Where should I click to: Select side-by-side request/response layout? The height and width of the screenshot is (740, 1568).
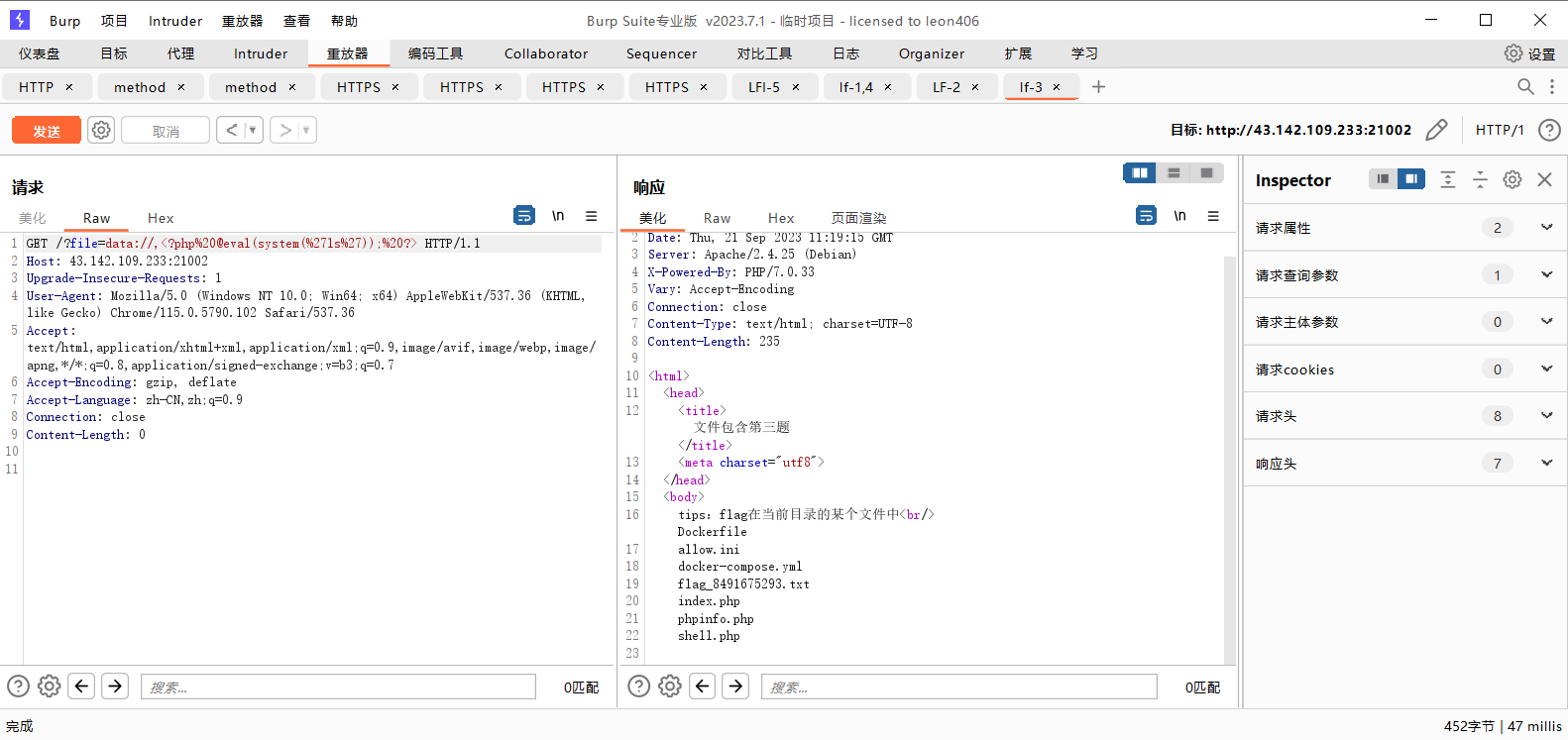click(x=1140, y=173)
